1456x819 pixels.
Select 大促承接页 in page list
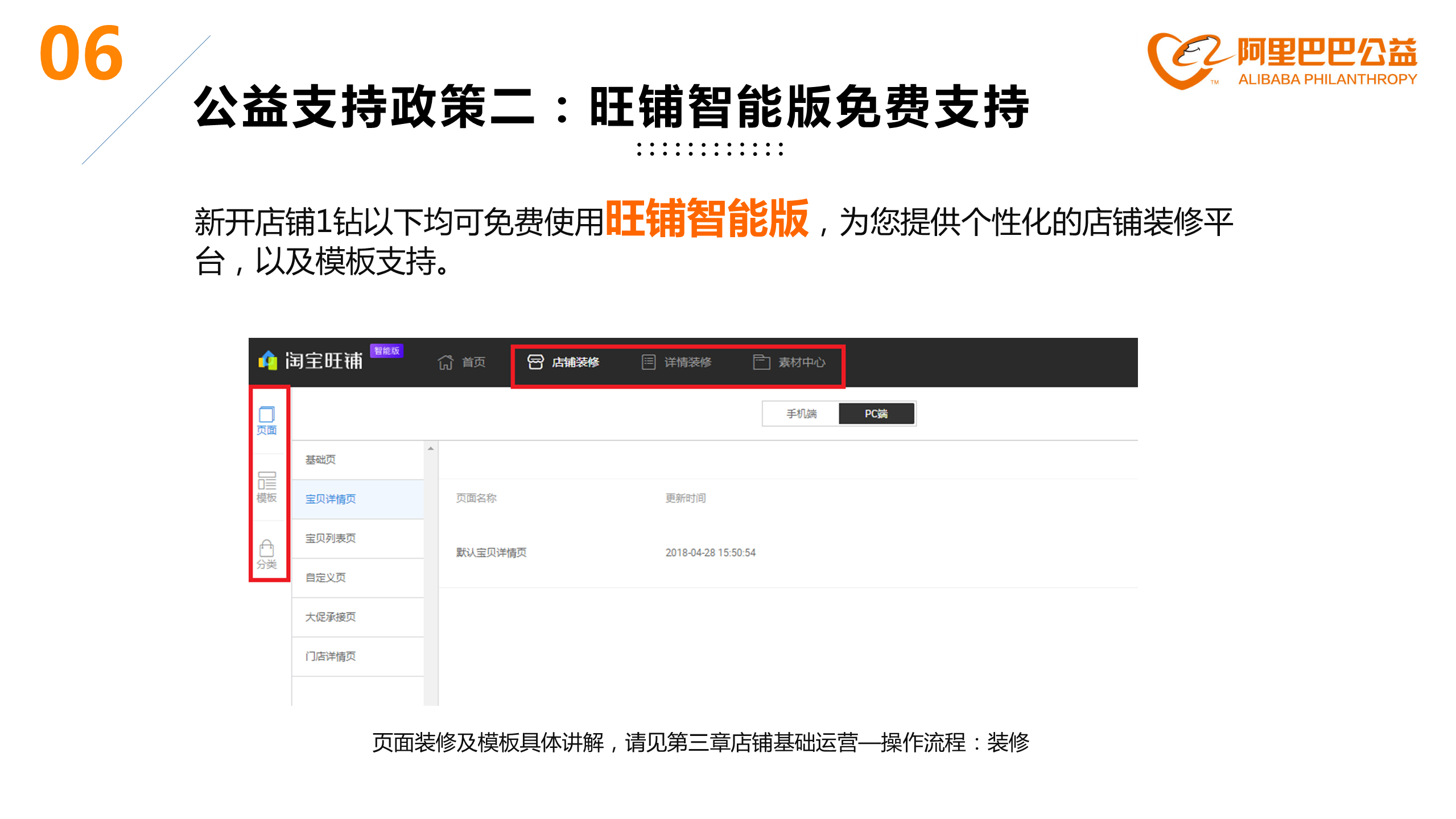[x=358, y=617]
